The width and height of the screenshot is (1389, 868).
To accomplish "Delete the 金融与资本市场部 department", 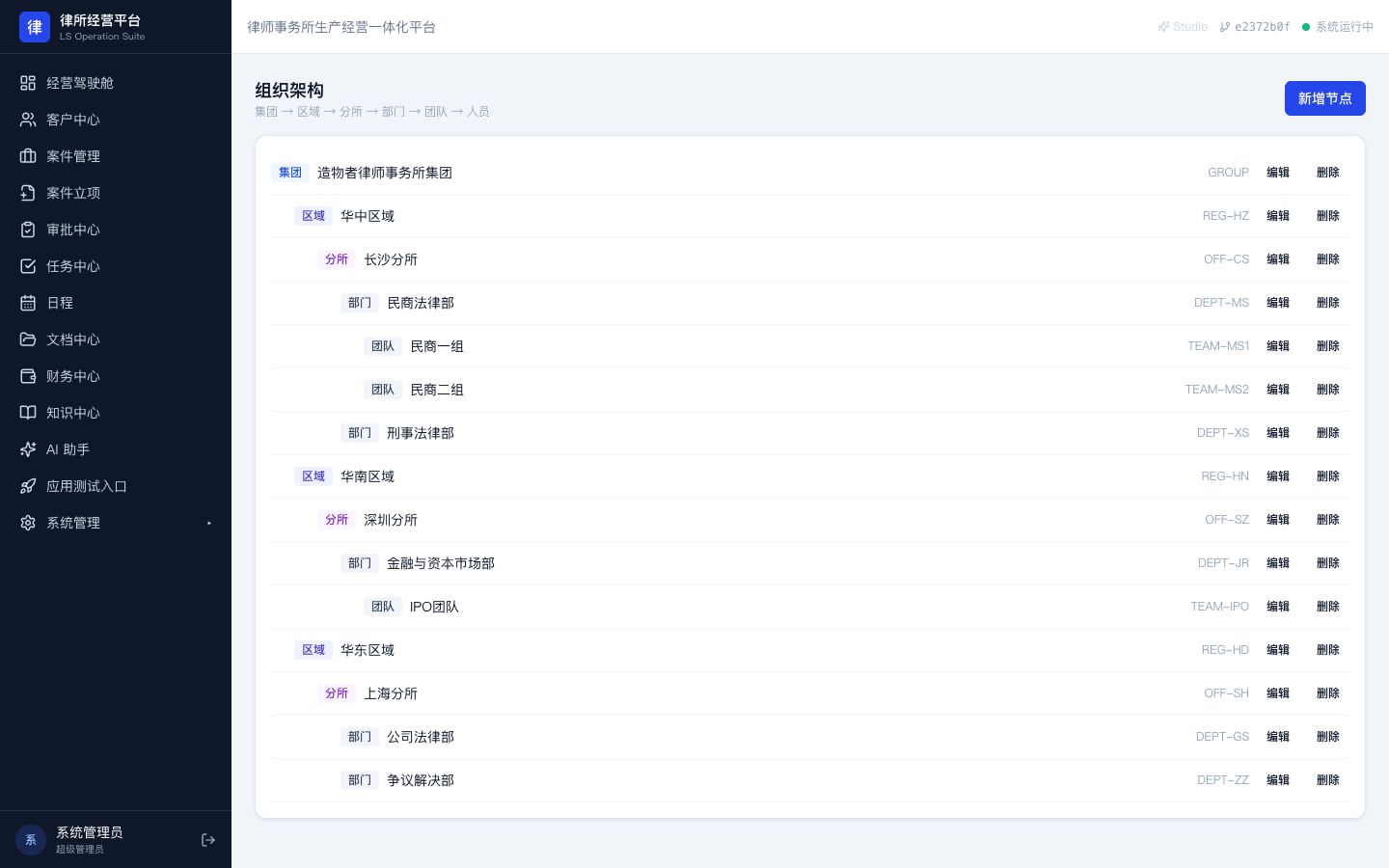I will click(x=1328, y=563).
